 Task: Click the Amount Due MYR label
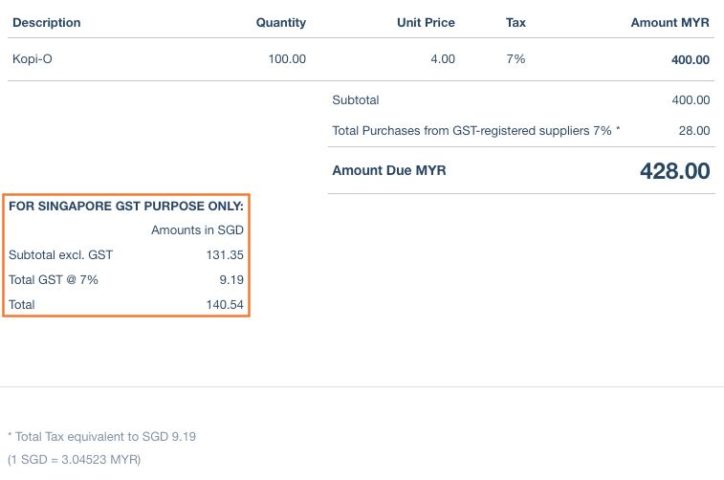389,170
